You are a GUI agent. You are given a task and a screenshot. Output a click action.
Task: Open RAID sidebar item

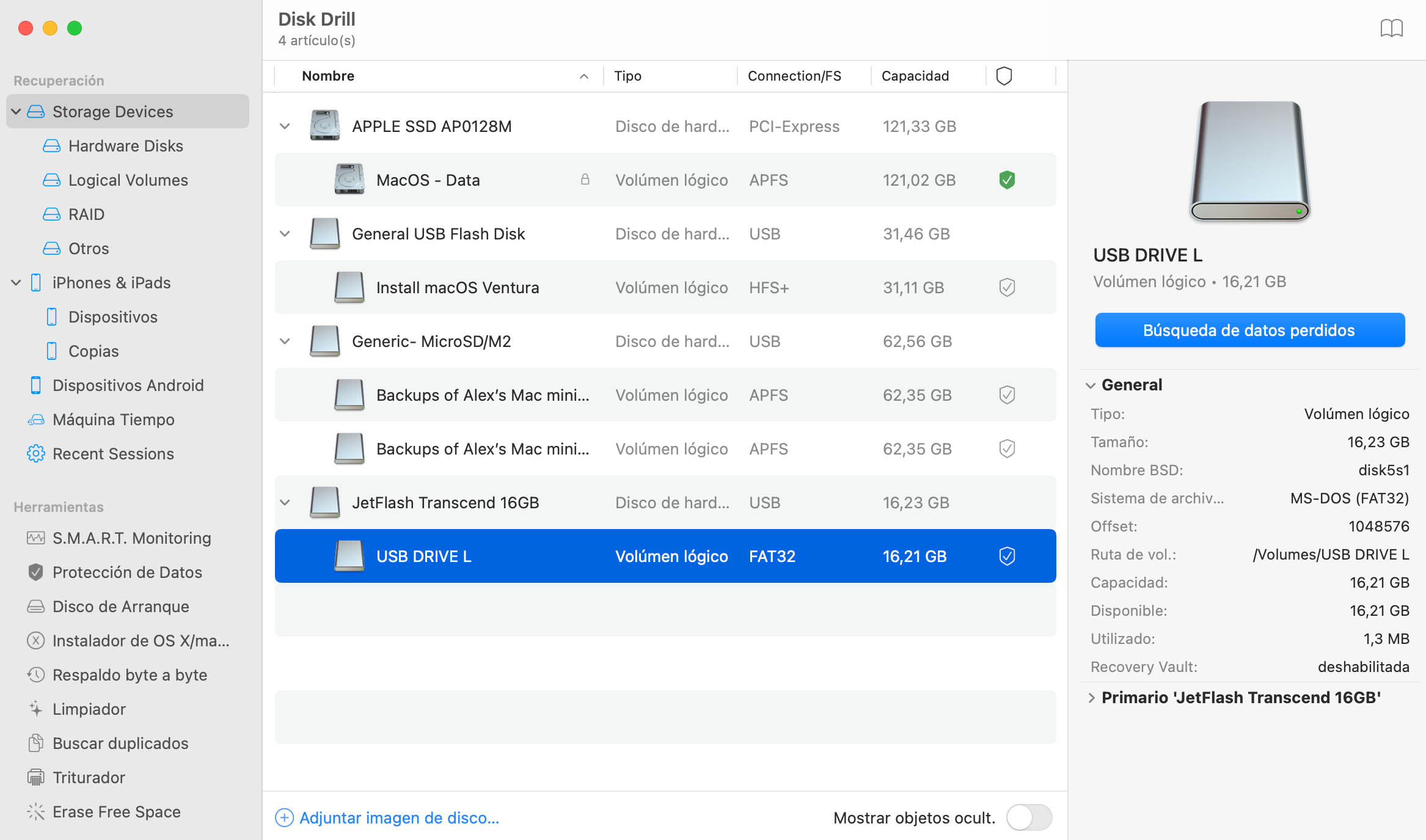coord(86,214)
